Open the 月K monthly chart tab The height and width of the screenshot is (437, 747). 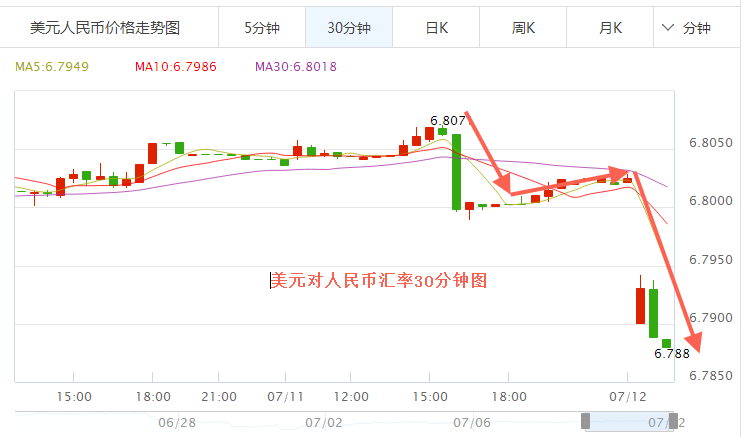(610, 28)
